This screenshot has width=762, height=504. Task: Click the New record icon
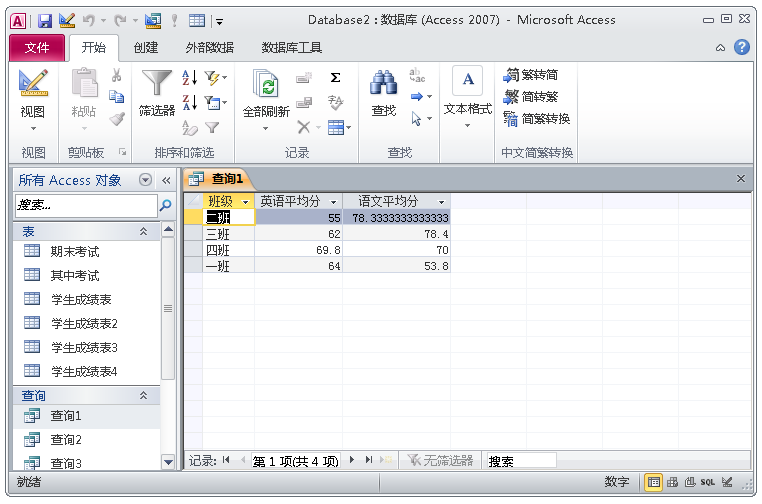coord(304,78)
